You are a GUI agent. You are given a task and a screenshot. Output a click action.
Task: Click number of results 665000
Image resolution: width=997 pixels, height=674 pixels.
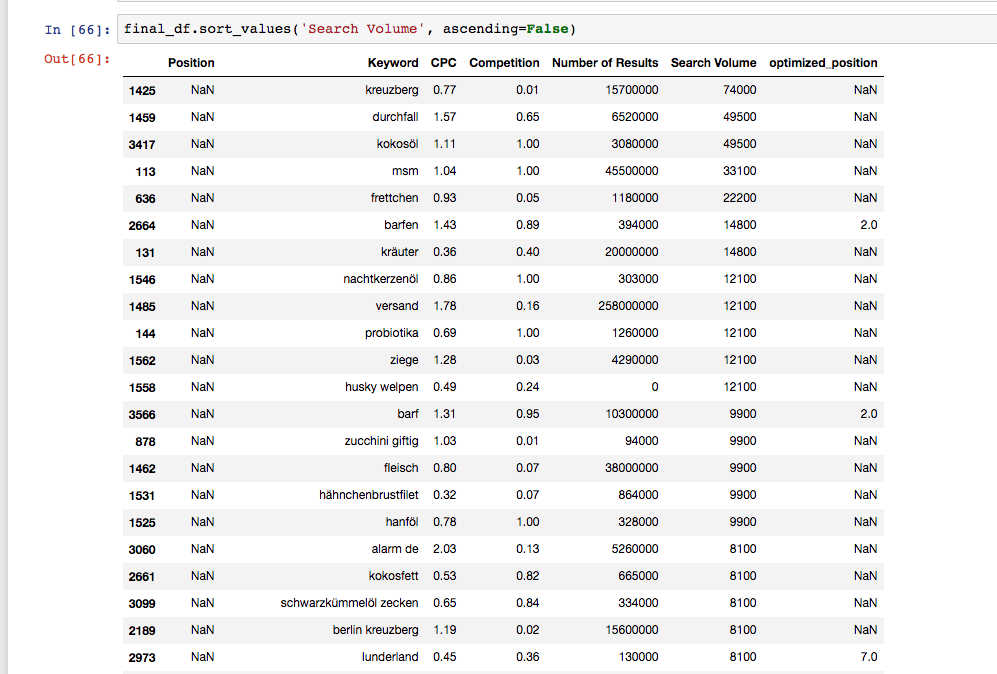click(638, 576)
